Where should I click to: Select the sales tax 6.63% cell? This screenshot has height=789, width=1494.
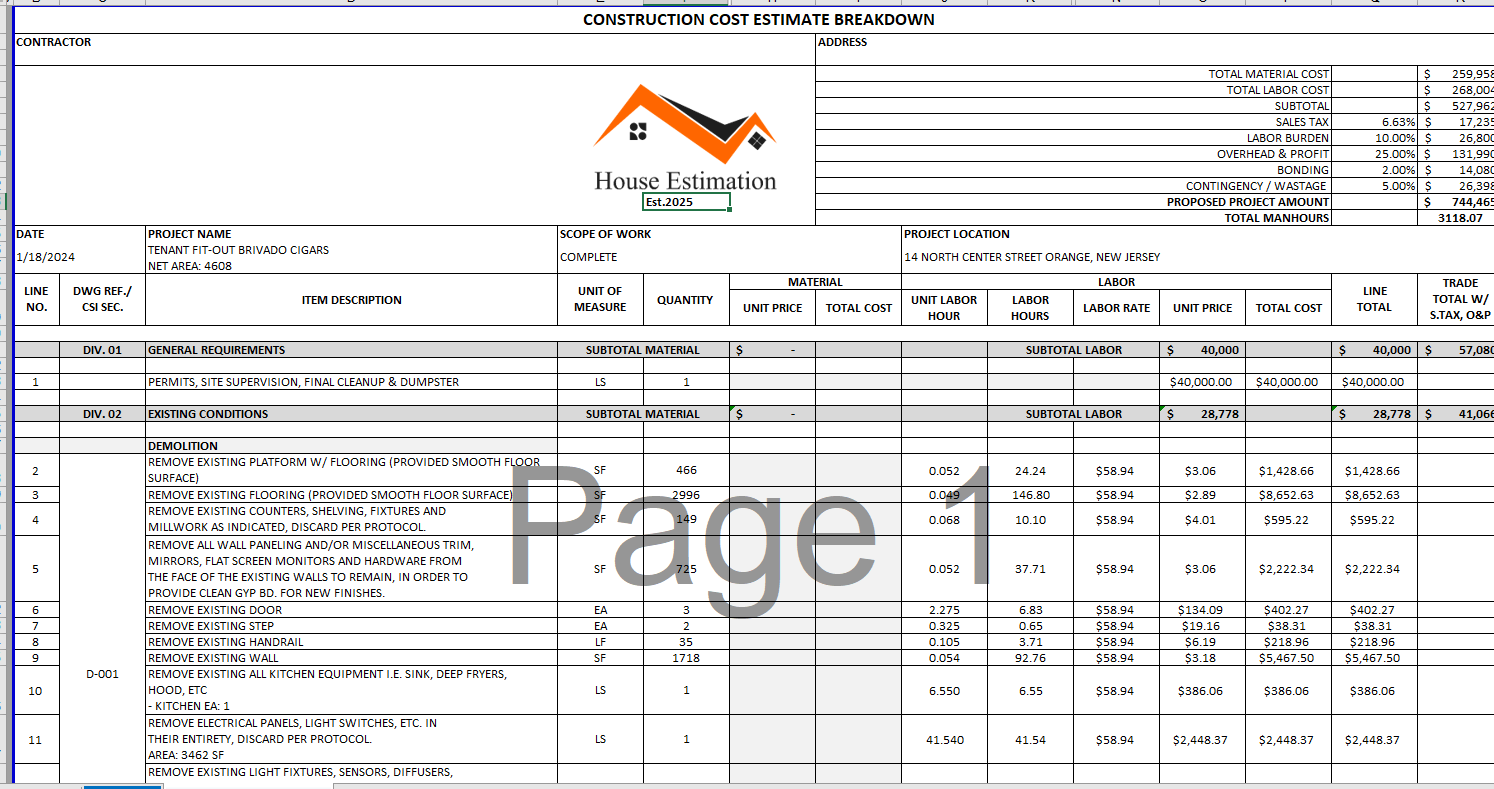point(1376,122)
